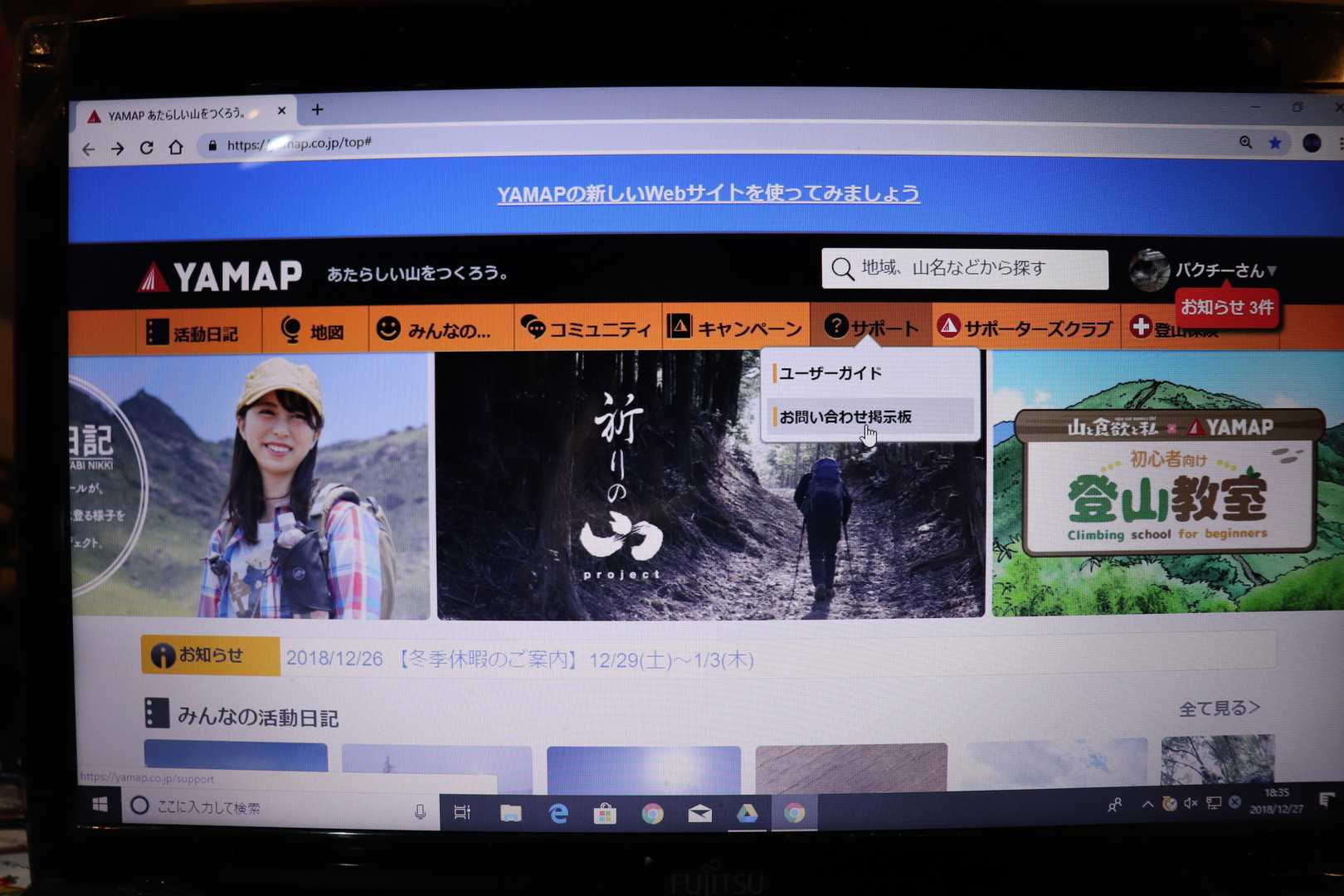The height and width of the screenshot is (896, 1344).
Task: Expand the みんなの... navigation menu
Action: 435,330
